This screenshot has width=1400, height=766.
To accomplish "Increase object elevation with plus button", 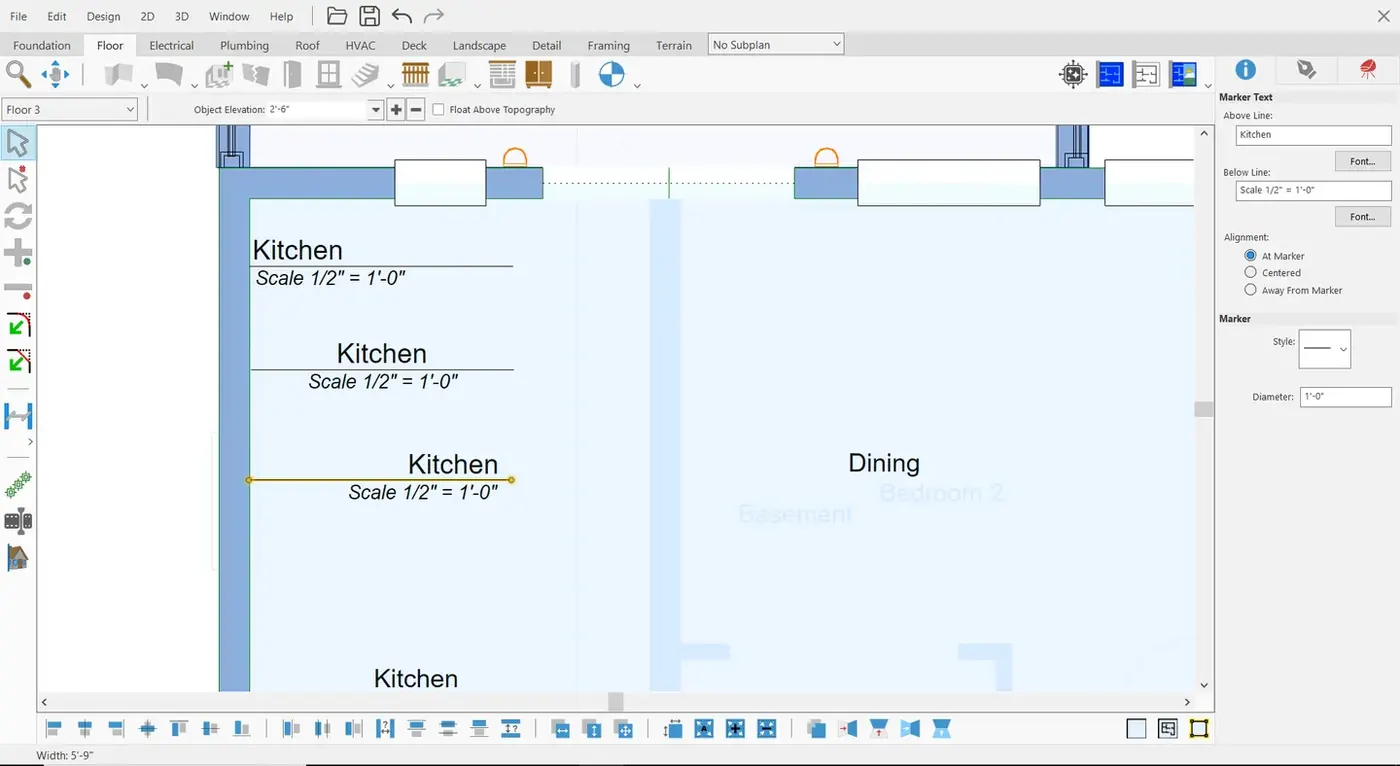I will point(396,110).
